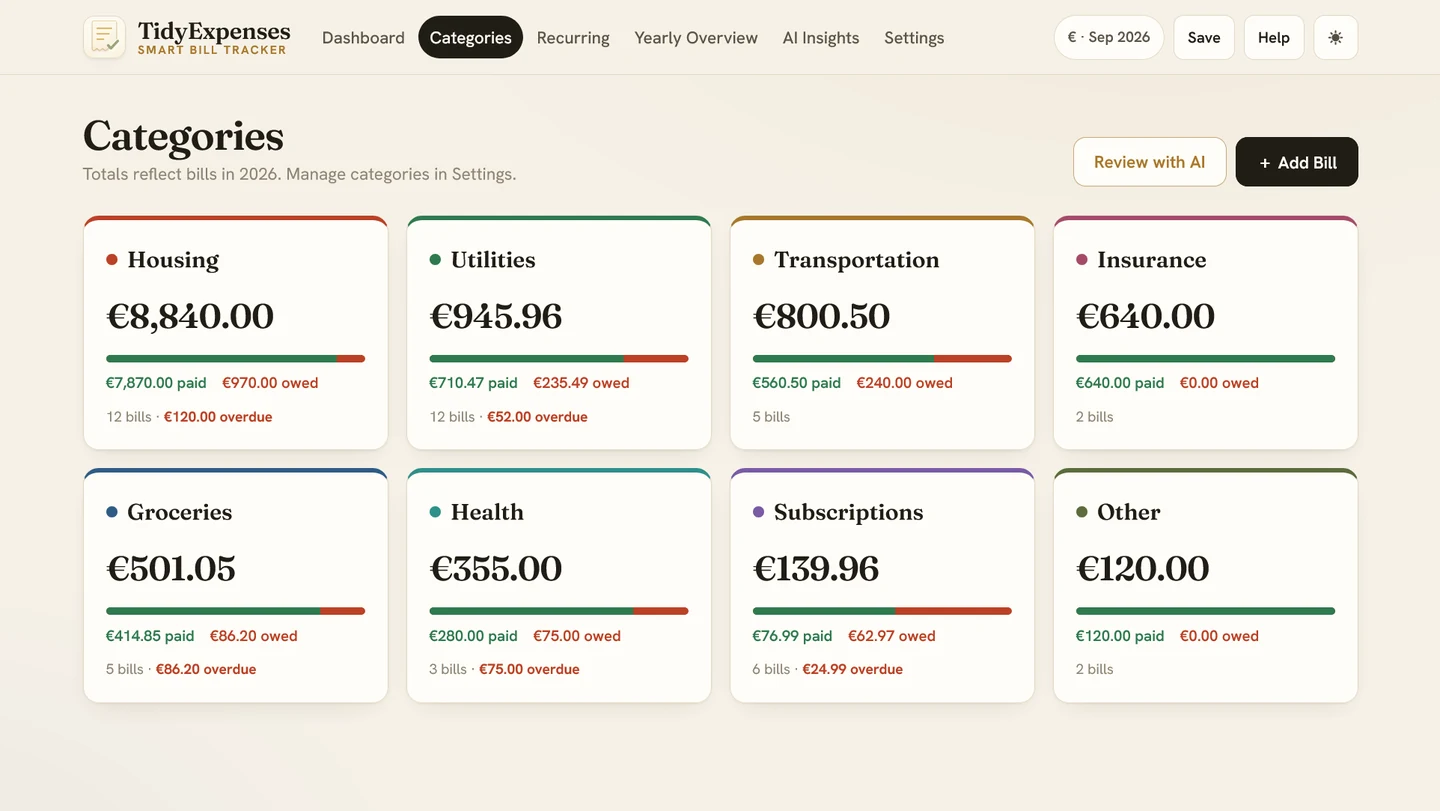
Task: Click the green Utilities color dot
Action: [435, 260]
